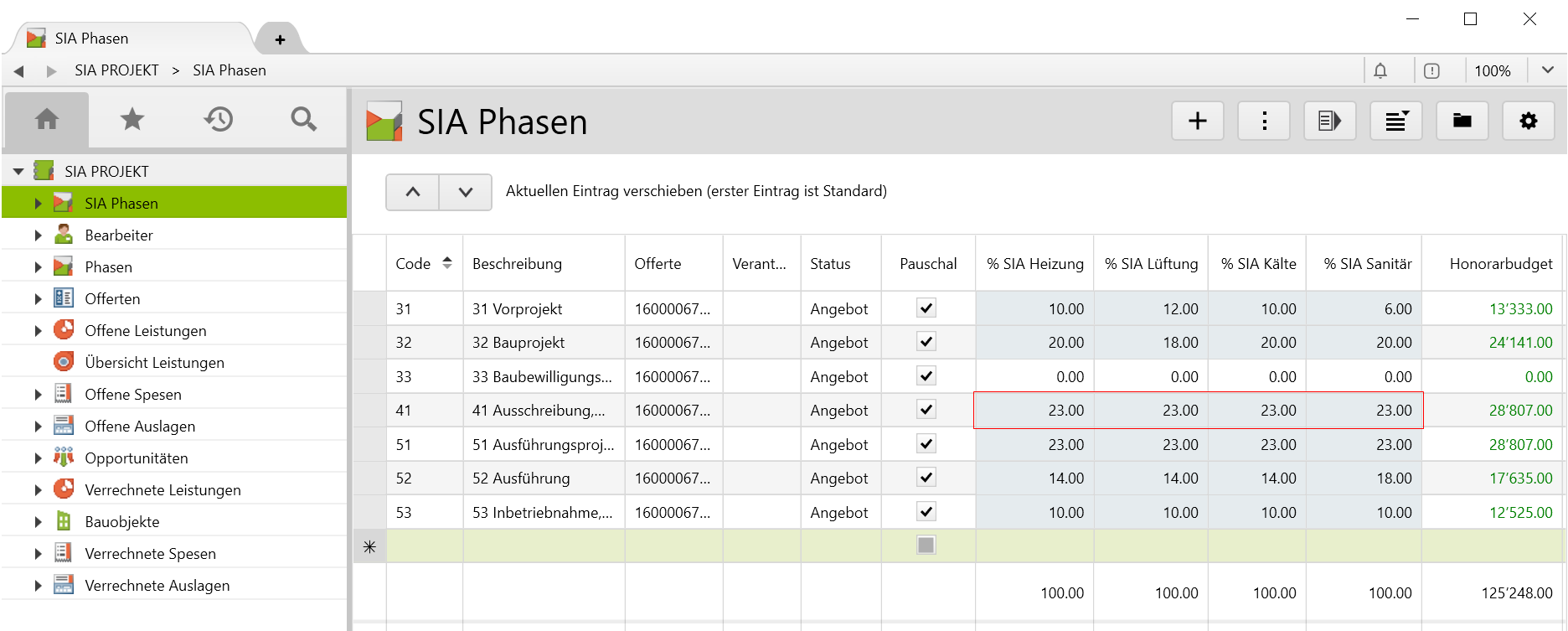Toggle Pauschal checkbox for 52 Ausführung
1568x631 pixels.
[926, 478]
